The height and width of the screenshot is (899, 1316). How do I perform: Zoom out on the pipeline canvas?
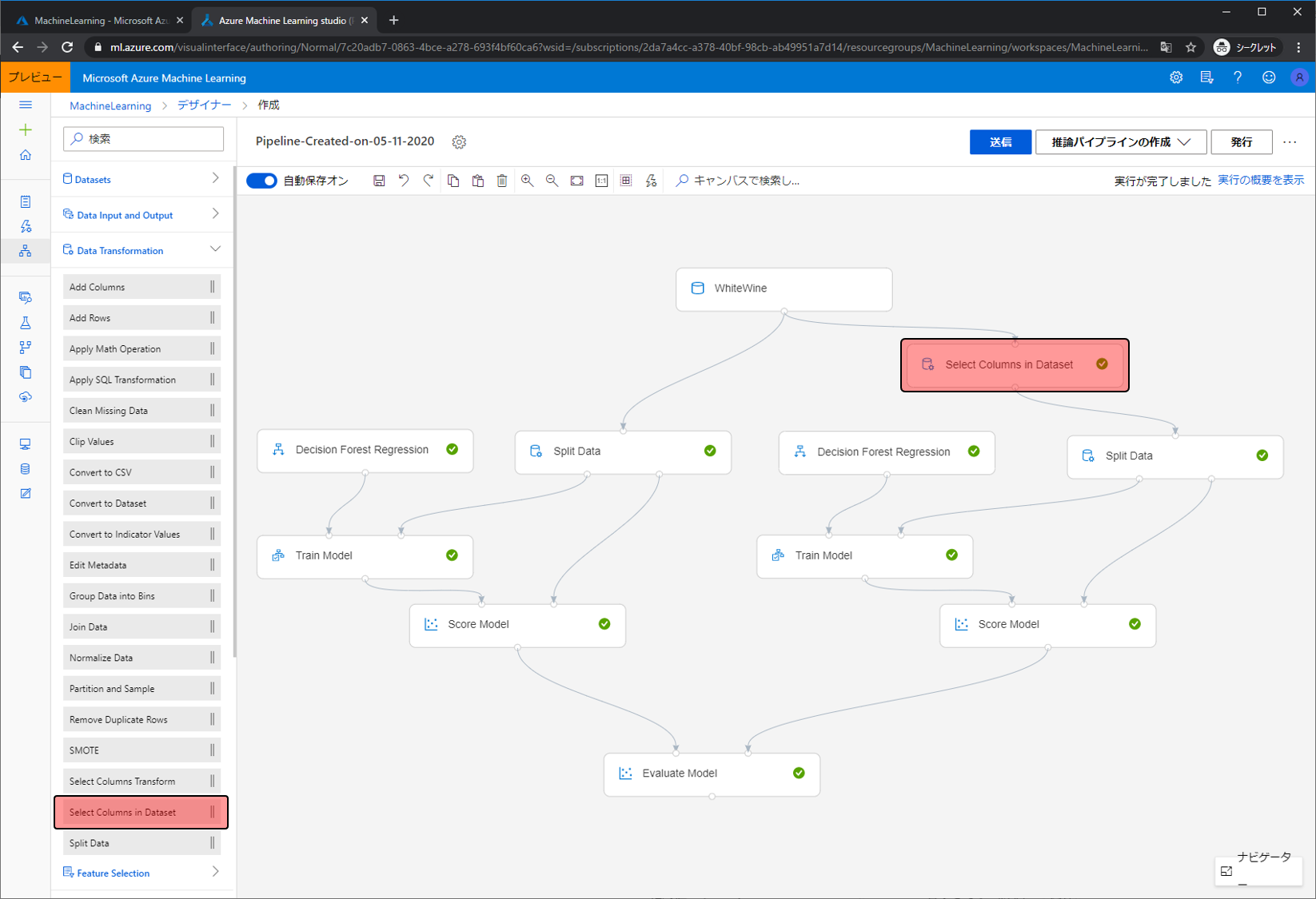[x=552, y=181]
